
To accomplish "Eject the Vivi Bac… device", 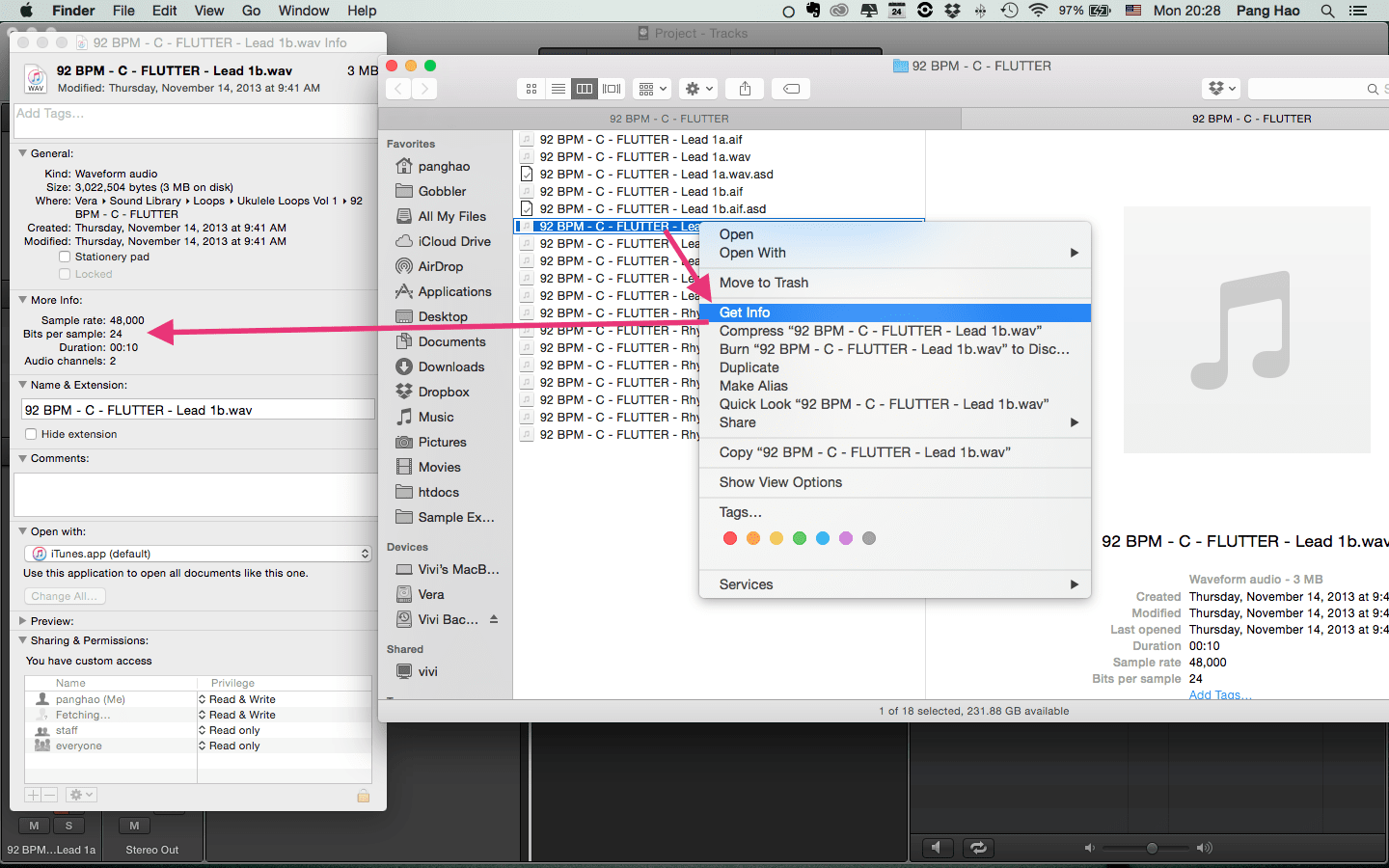I will coord(494,619).
